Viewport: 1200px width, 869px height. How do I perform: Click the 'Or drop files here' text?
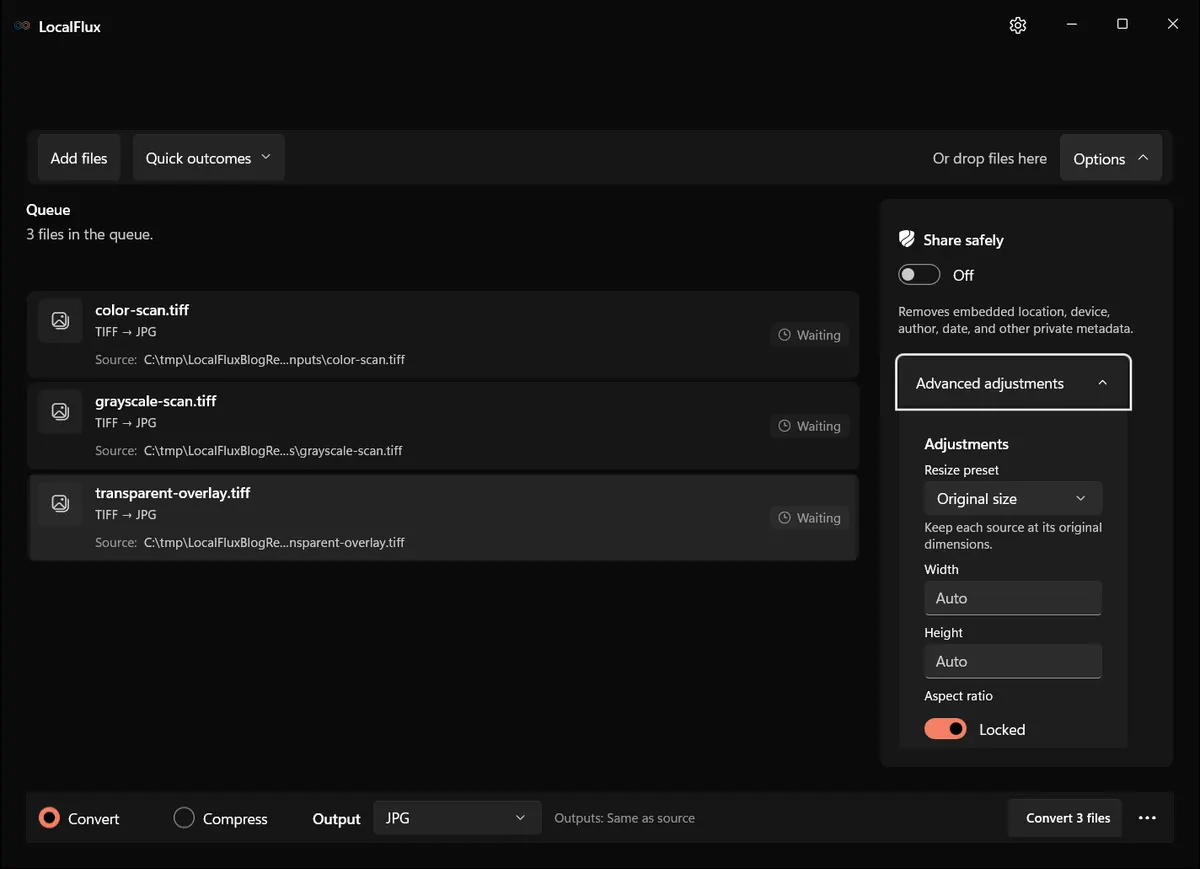[x=990, y=158]
